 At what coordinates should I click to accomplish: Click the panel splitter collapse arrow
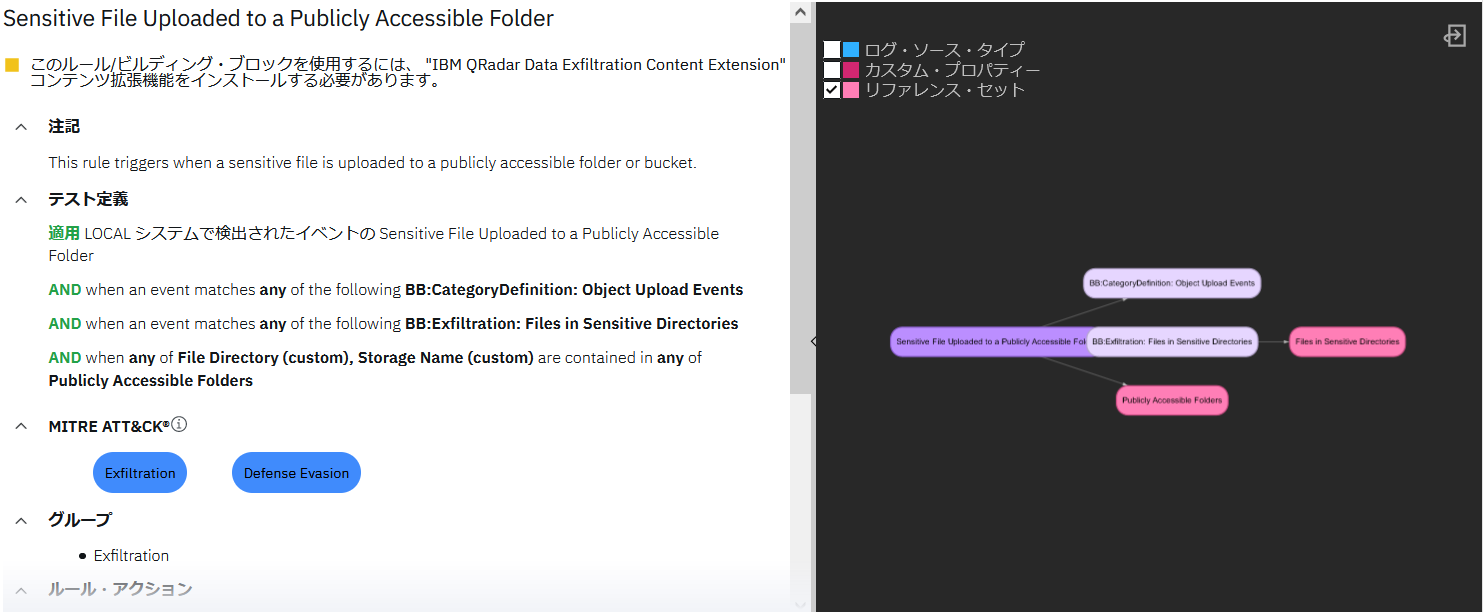coord(813,341)
